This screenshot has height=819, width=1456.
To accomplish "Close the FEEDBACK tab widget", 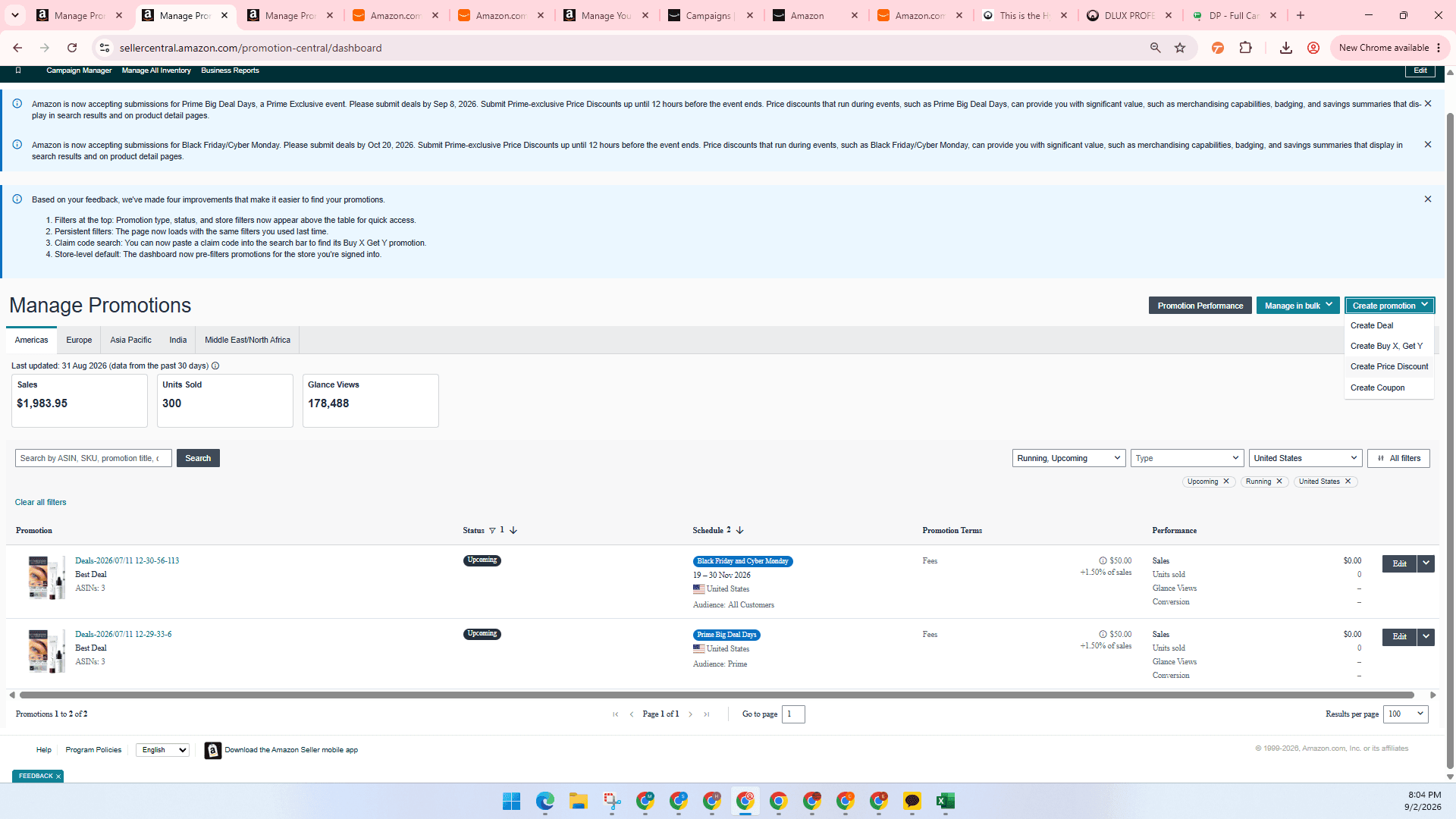I will coord(58,777).
